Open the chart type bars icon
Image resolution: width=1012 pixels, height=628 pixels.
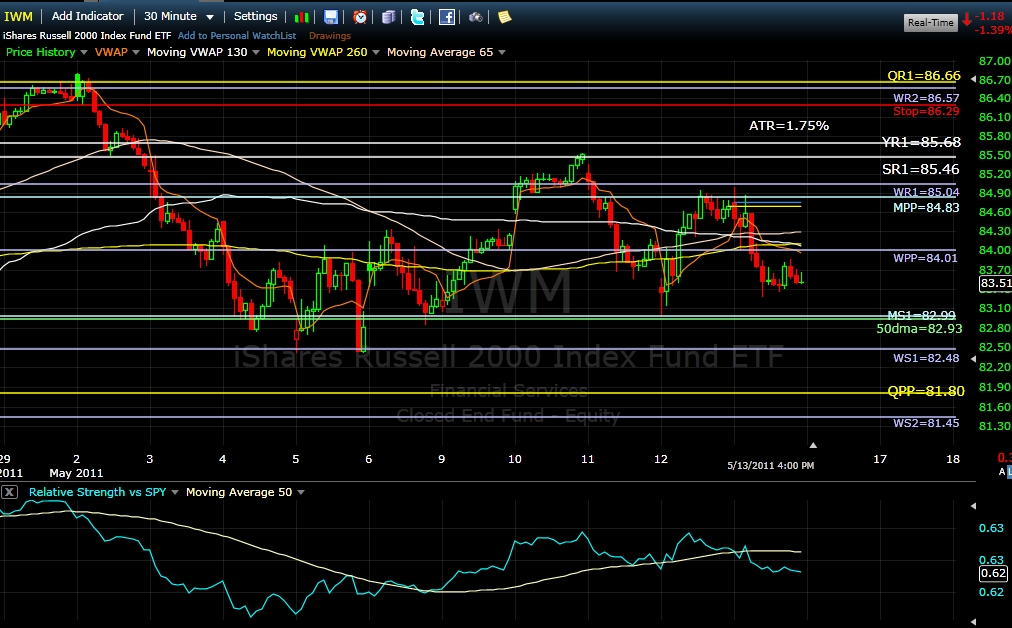[x=301, y=17]
